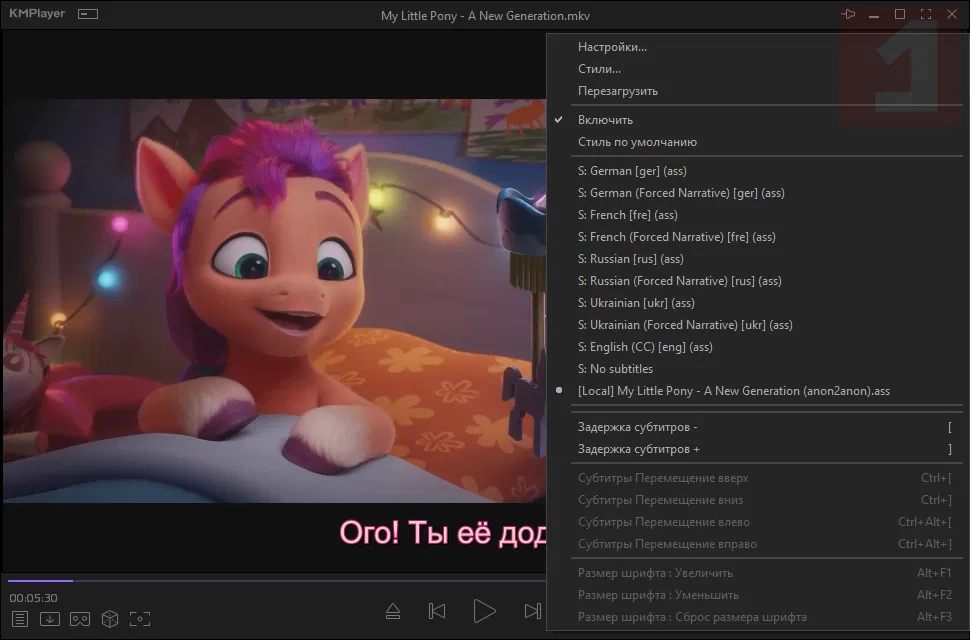Click Субтитры Перемещение влево entry

click(x=755, y=522)
